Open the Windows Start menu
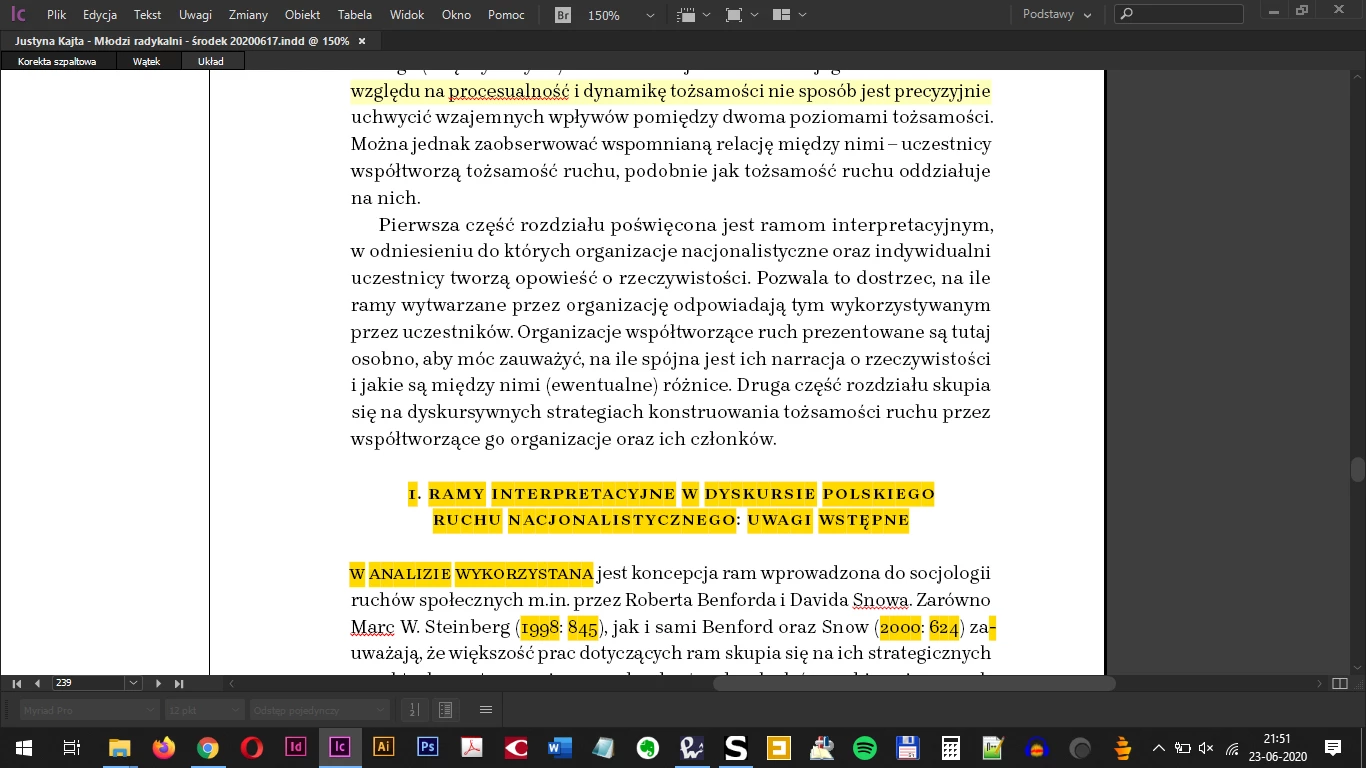 (x=23, y=747)
